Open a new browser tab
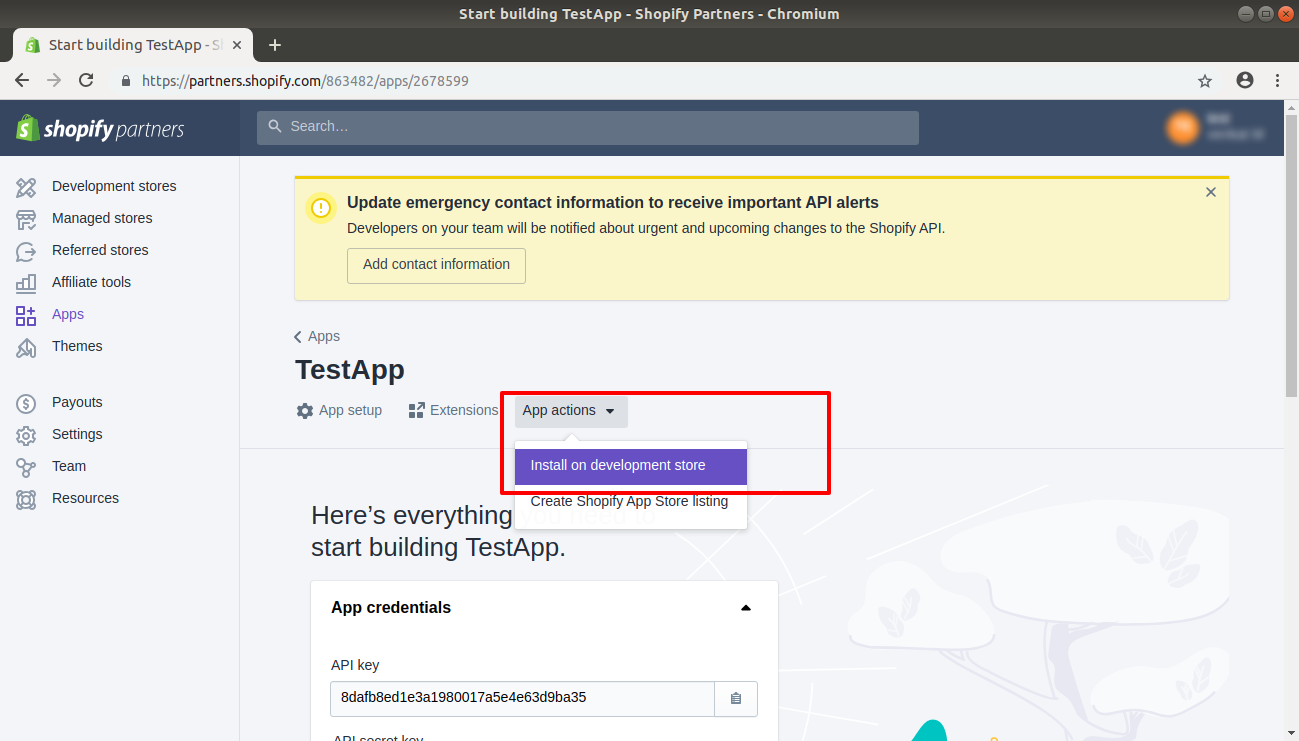Viewport: 1299px width, 741px height. pyautogui.click(x=275, y=45)
